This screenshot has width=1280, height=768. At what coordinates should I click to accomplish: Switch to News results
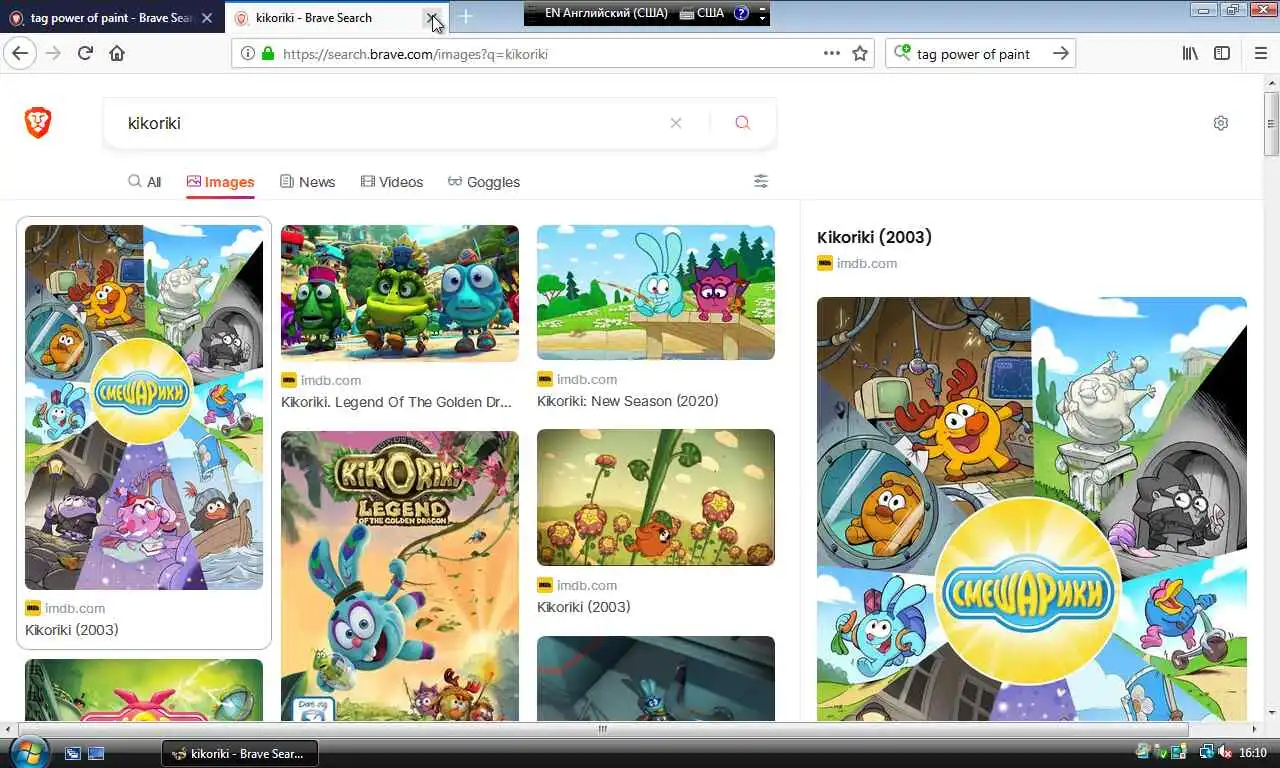point(307,182)
